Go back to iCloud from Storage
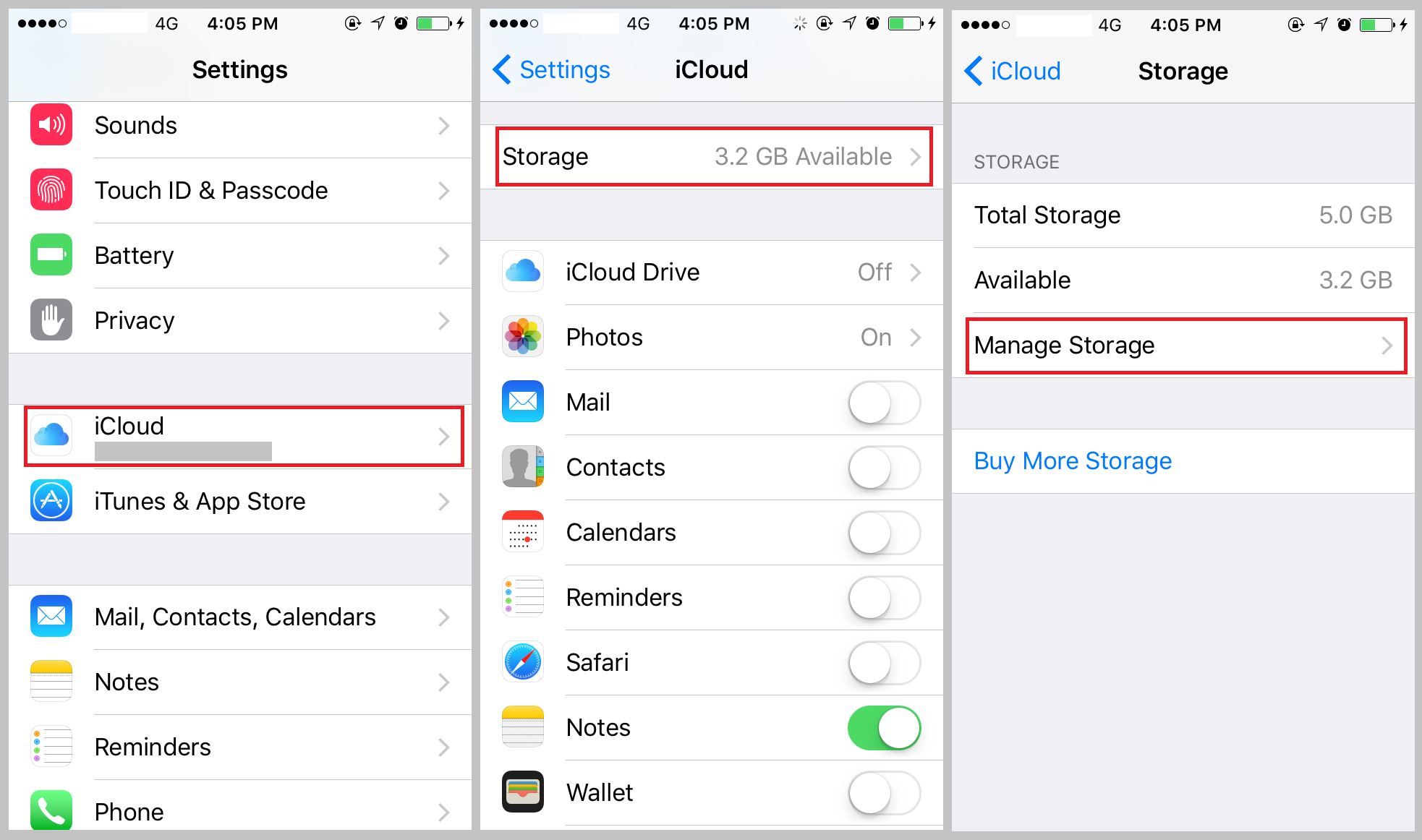Image resolution: width=1422 pixels, height=840 pixels. pos(1013,71)
